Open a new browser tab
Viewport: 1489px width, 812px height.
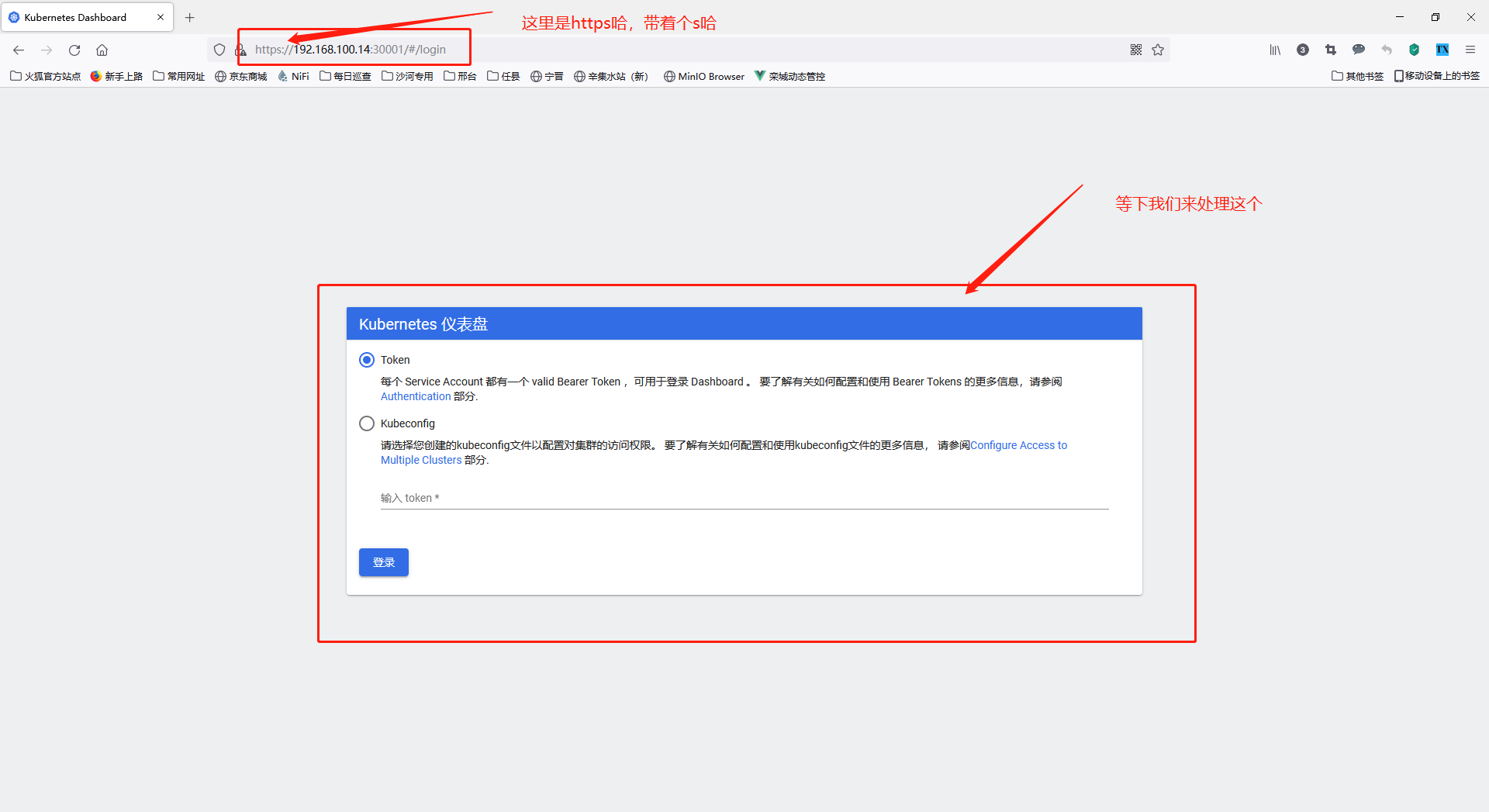point(190,17)
